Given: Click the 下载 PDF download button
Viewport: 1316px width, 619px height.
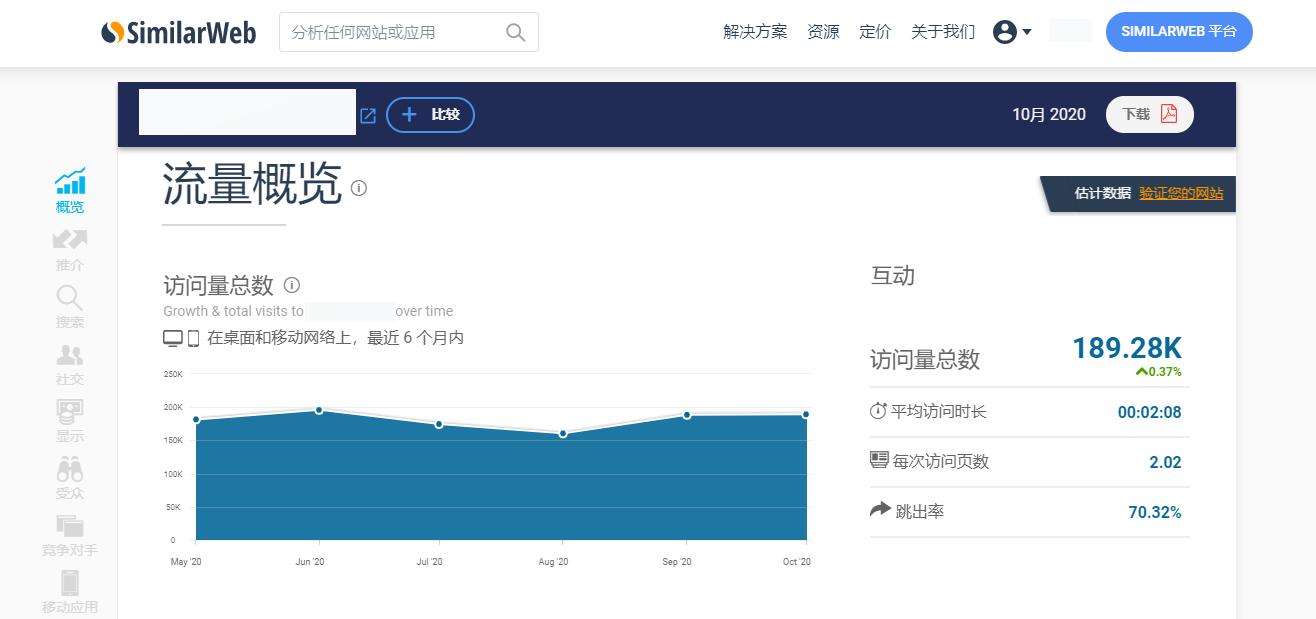Looking at the screenshot, I should click(x=1149, y=114).
